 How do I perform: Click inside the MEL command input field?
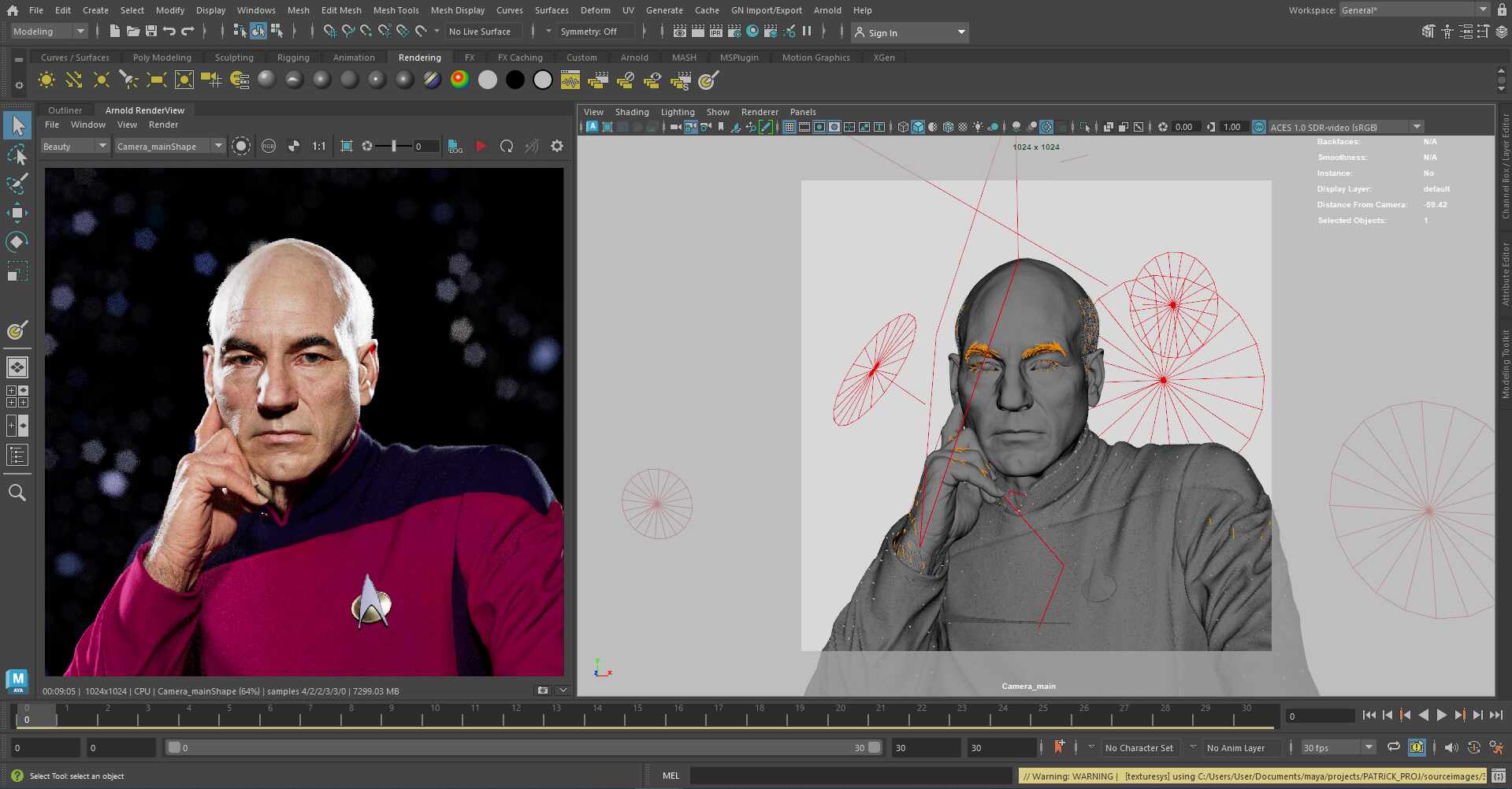[851, 776]
